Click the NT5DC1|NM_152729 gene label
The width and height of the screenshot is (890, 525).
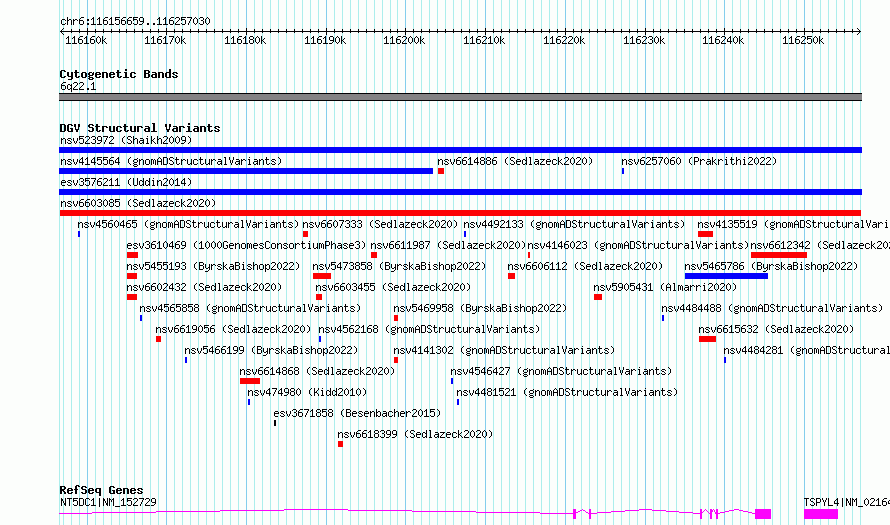coord(108,502)
